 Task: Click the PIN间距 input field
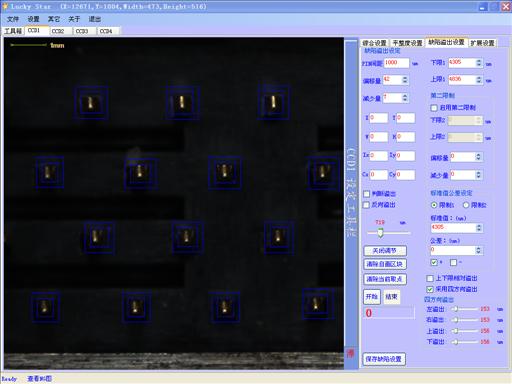tap(396, 63)
